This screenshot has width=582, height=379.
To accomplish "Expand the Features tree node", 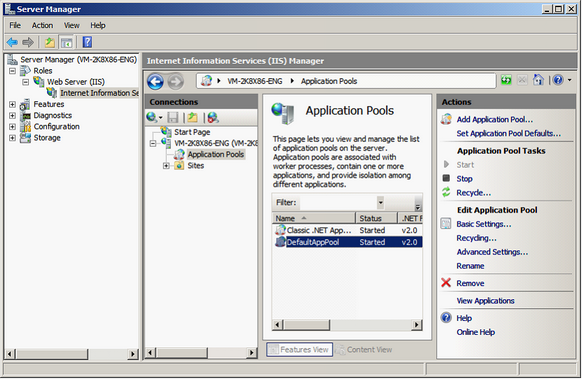I will coord(13,104).
